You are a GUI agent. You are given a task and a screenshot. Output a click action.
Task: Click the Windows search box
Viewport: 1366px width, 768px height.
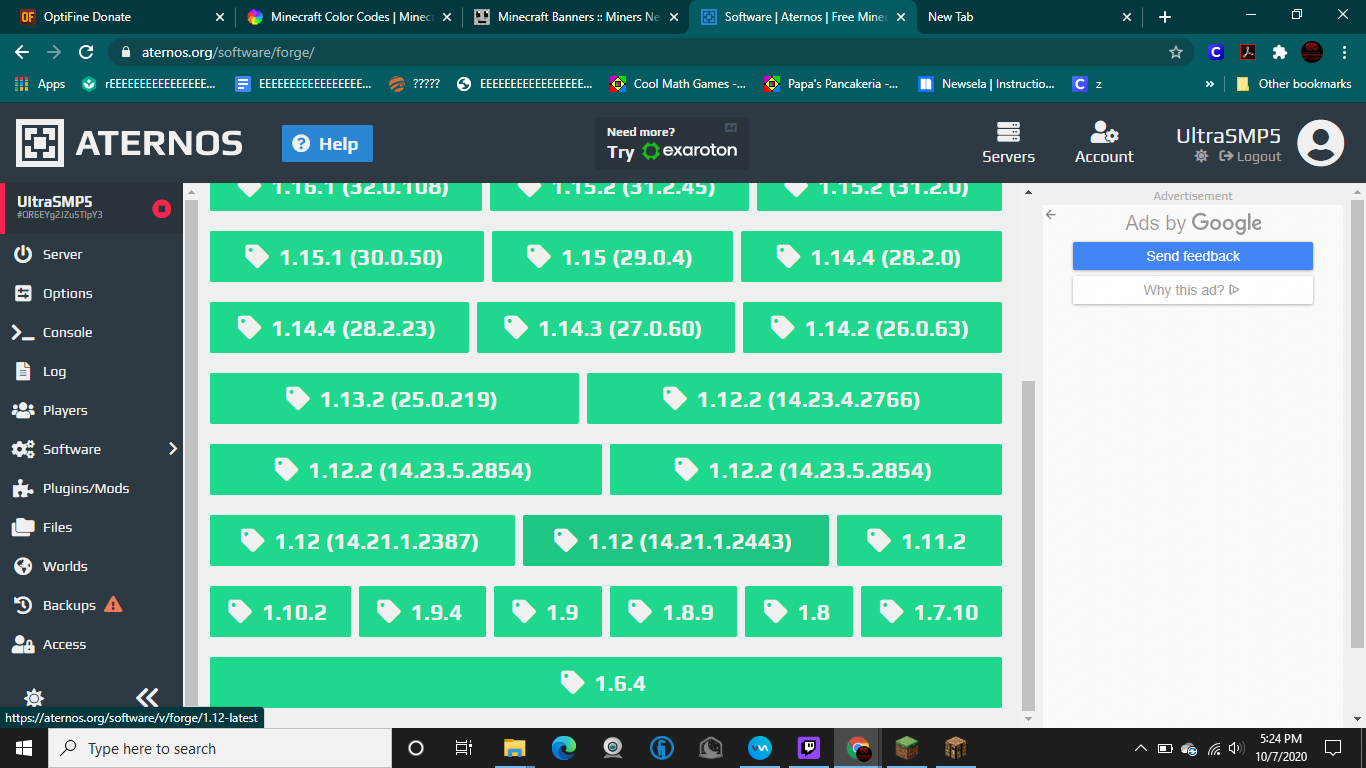pyautogui.click(x=220, y=748)
